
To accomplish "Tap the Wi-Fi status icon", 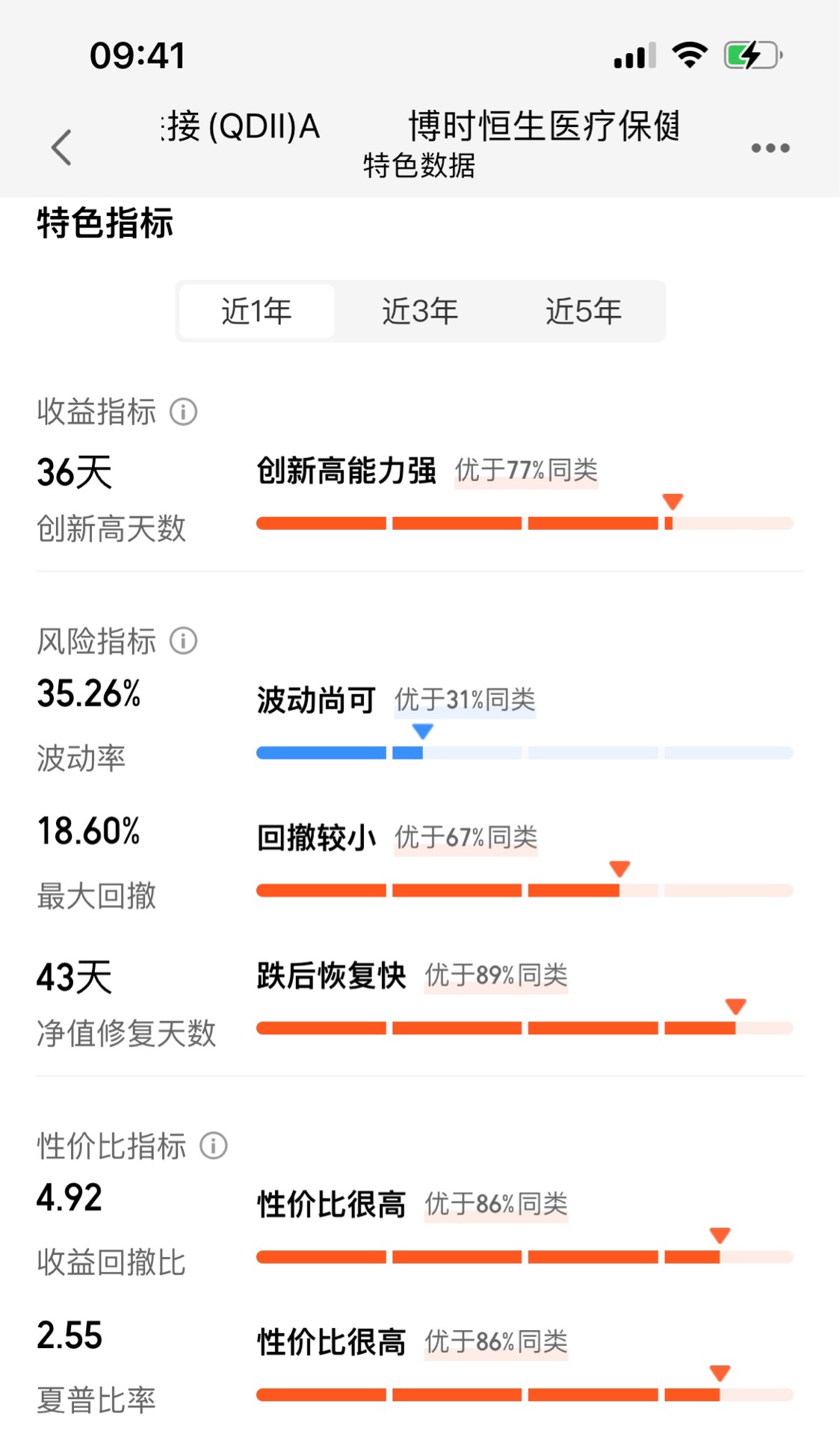I will 690,55.
